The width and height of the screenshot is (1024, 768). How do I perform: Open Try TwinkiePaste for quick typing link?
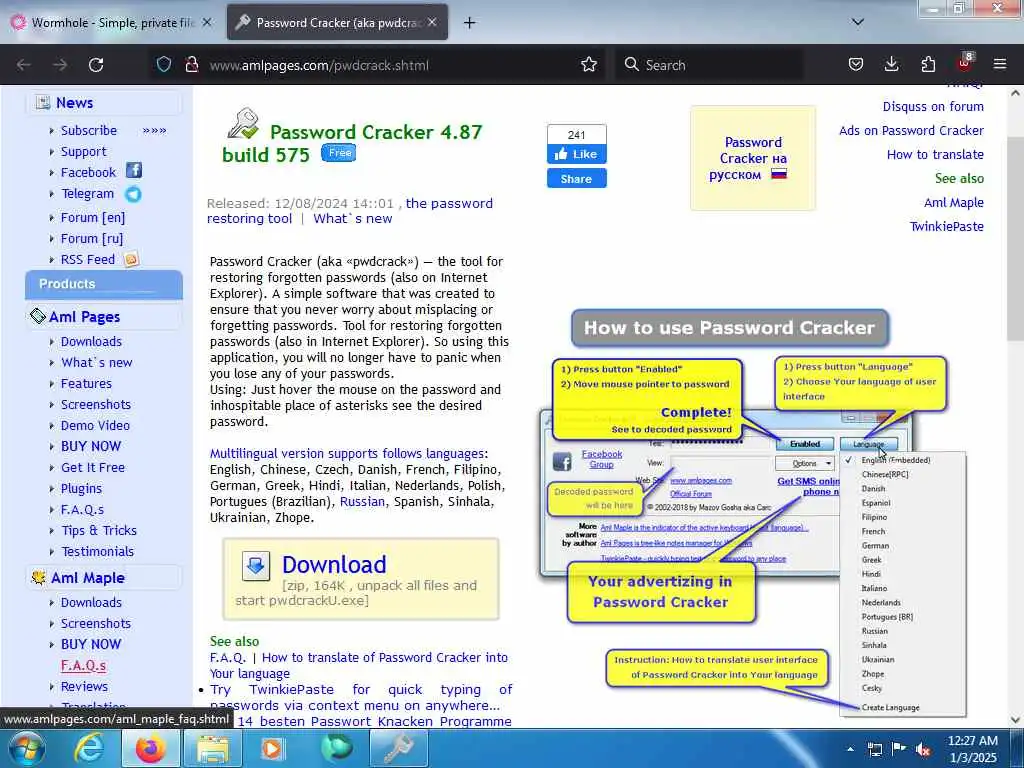click(360, 697)
